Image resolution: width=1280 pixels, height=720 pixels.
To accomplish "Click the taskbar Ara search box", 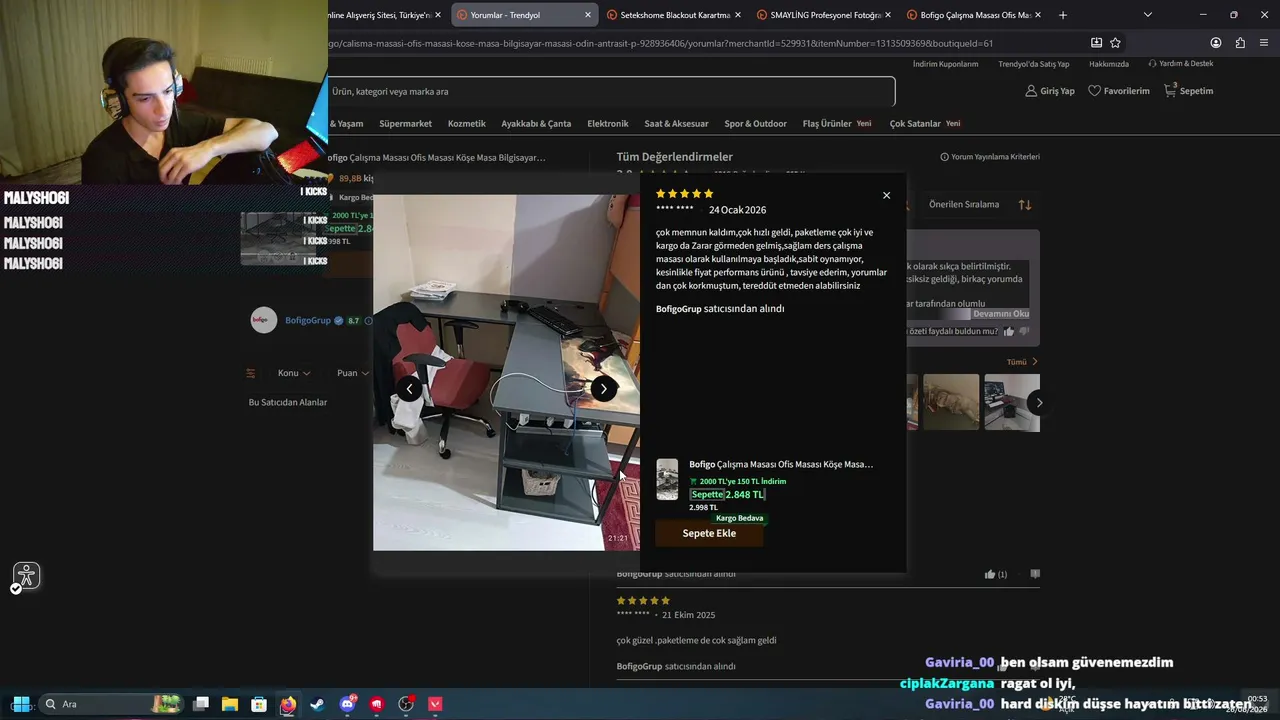I will coord(113,704).
